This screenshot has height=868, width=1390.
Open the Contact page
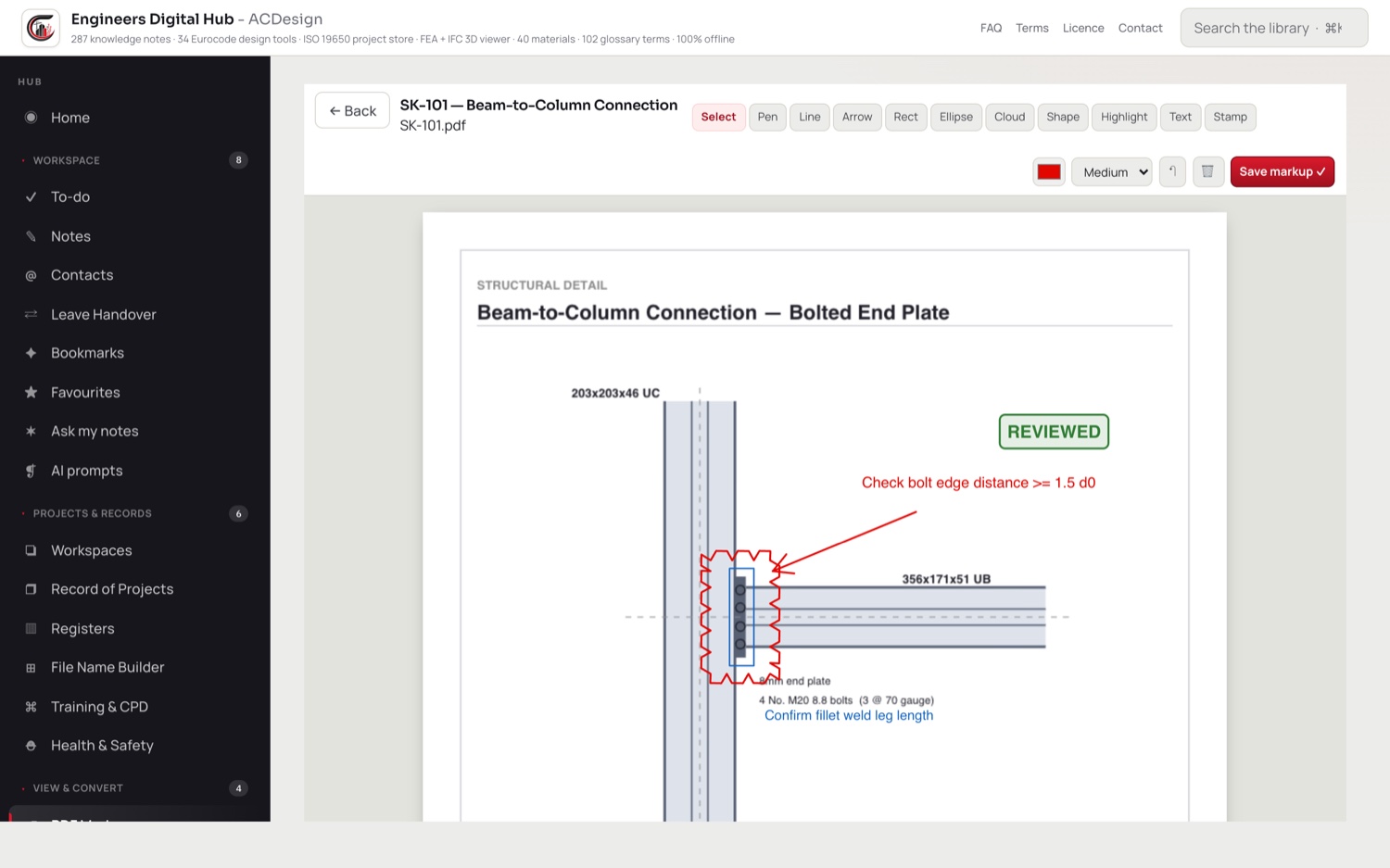tap(1140, 28)
